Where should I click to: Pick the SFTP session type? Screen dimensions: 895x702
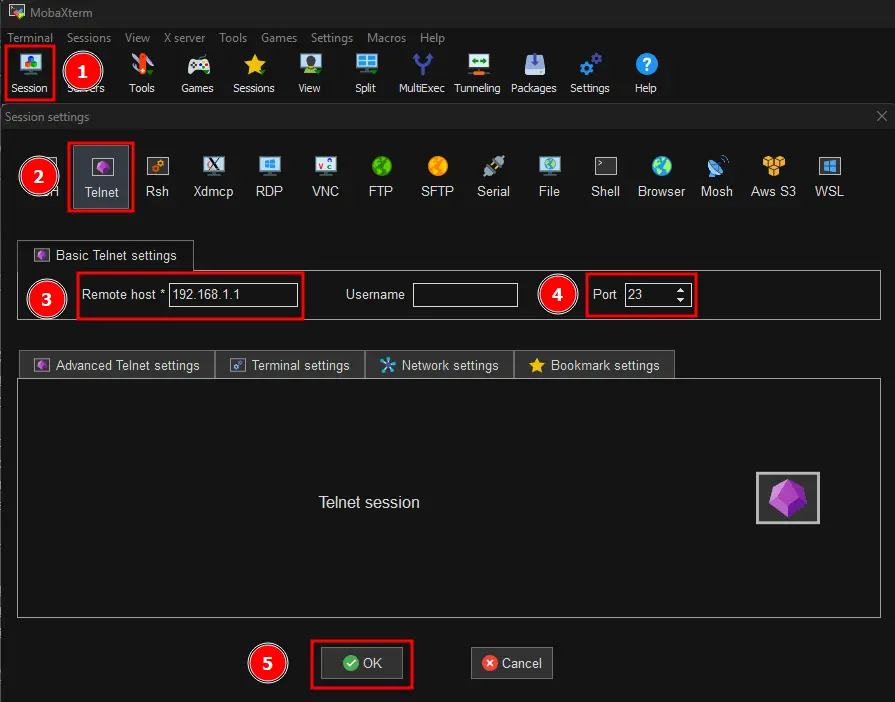coord(437,177)
